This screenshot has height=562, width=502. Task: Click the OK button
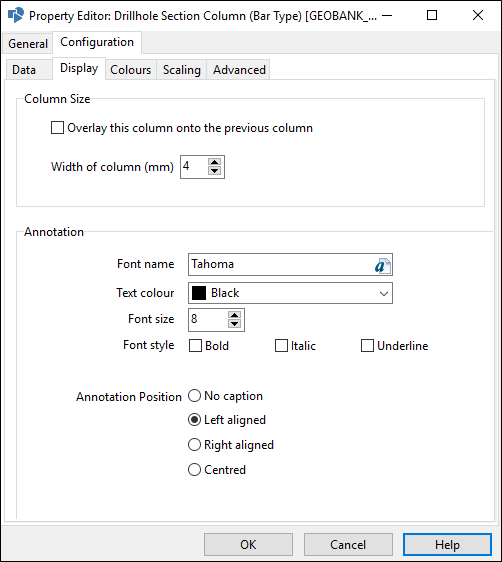(x=248, y=544)
